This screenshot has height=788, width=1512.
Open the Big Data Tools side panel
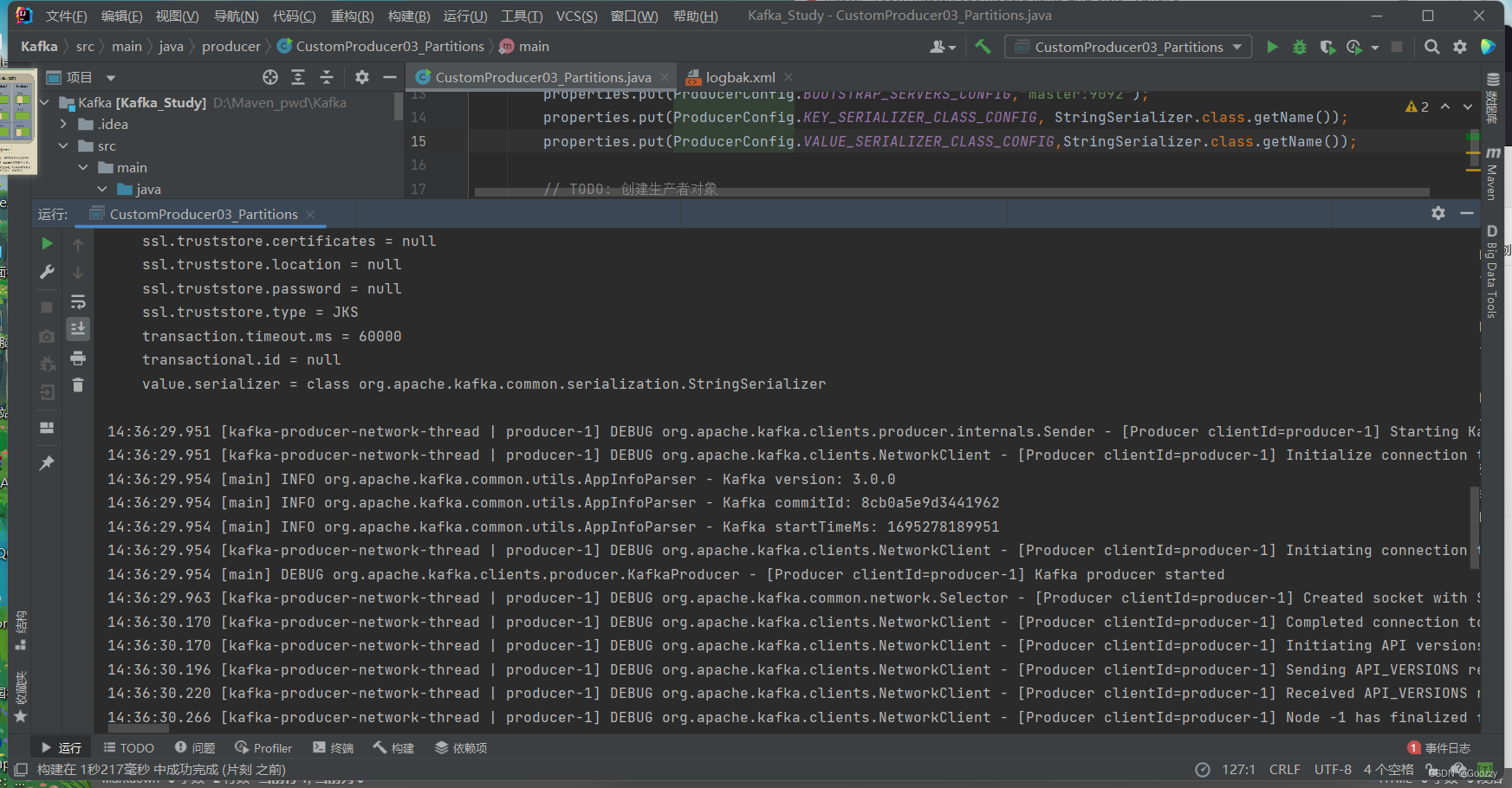click(x=1492, y=272)
